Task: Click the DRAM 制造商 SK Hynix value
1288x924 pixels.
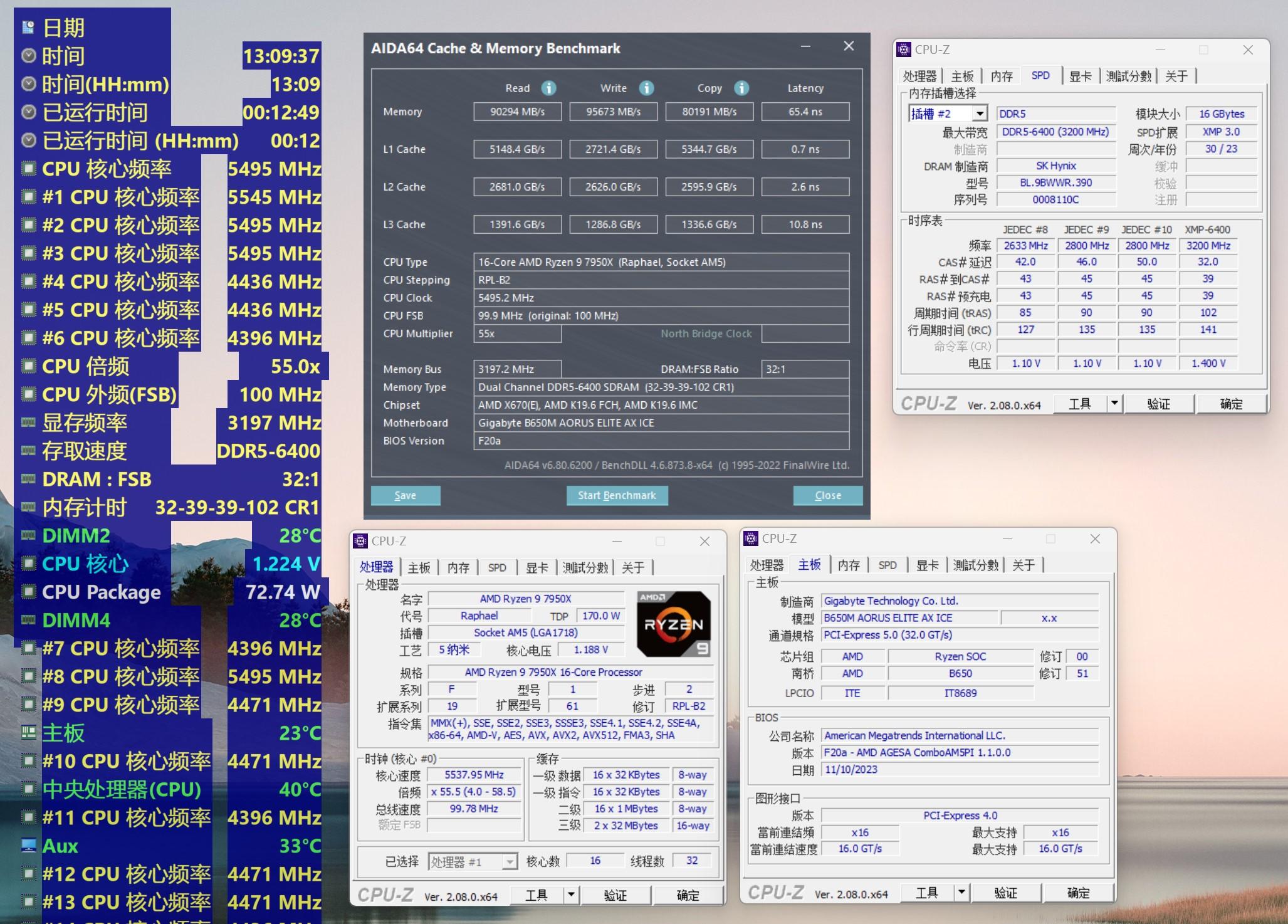Action: pos(1056,165)
